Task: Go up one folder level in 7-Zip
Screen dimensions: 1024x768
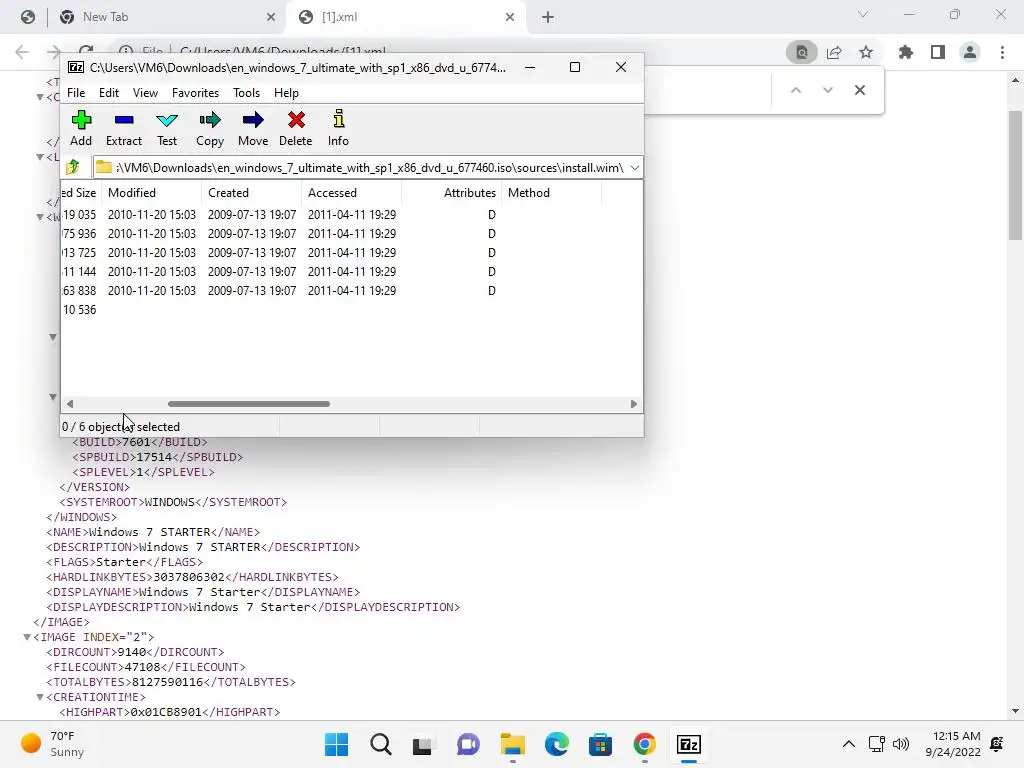Action: (73, 167)
